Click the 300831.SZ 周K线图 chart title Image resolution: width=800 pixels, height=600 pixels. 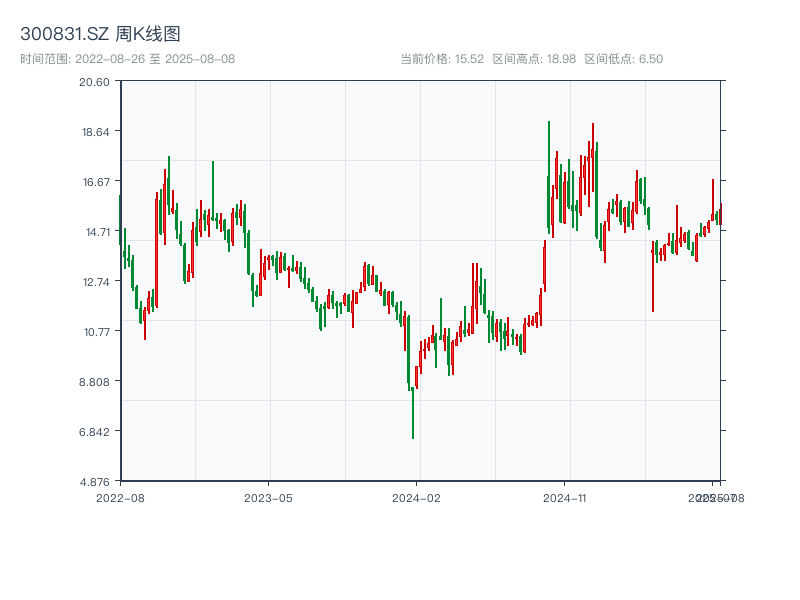pyautogui.click(x=100, y=35)
